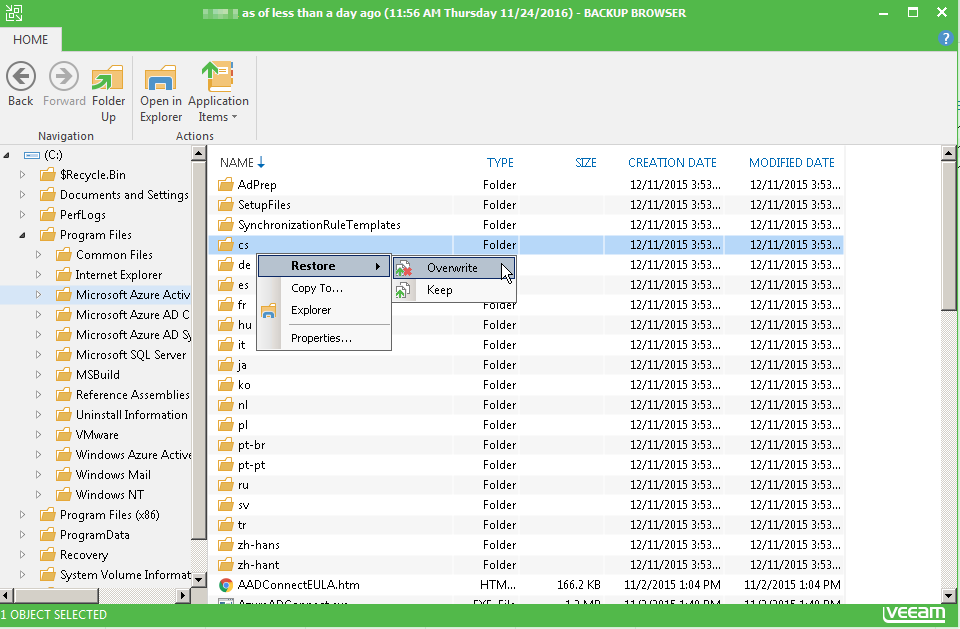The image size is (960, 629).
Task: Click Windows NT folder icon
Action: coord(64,494)
